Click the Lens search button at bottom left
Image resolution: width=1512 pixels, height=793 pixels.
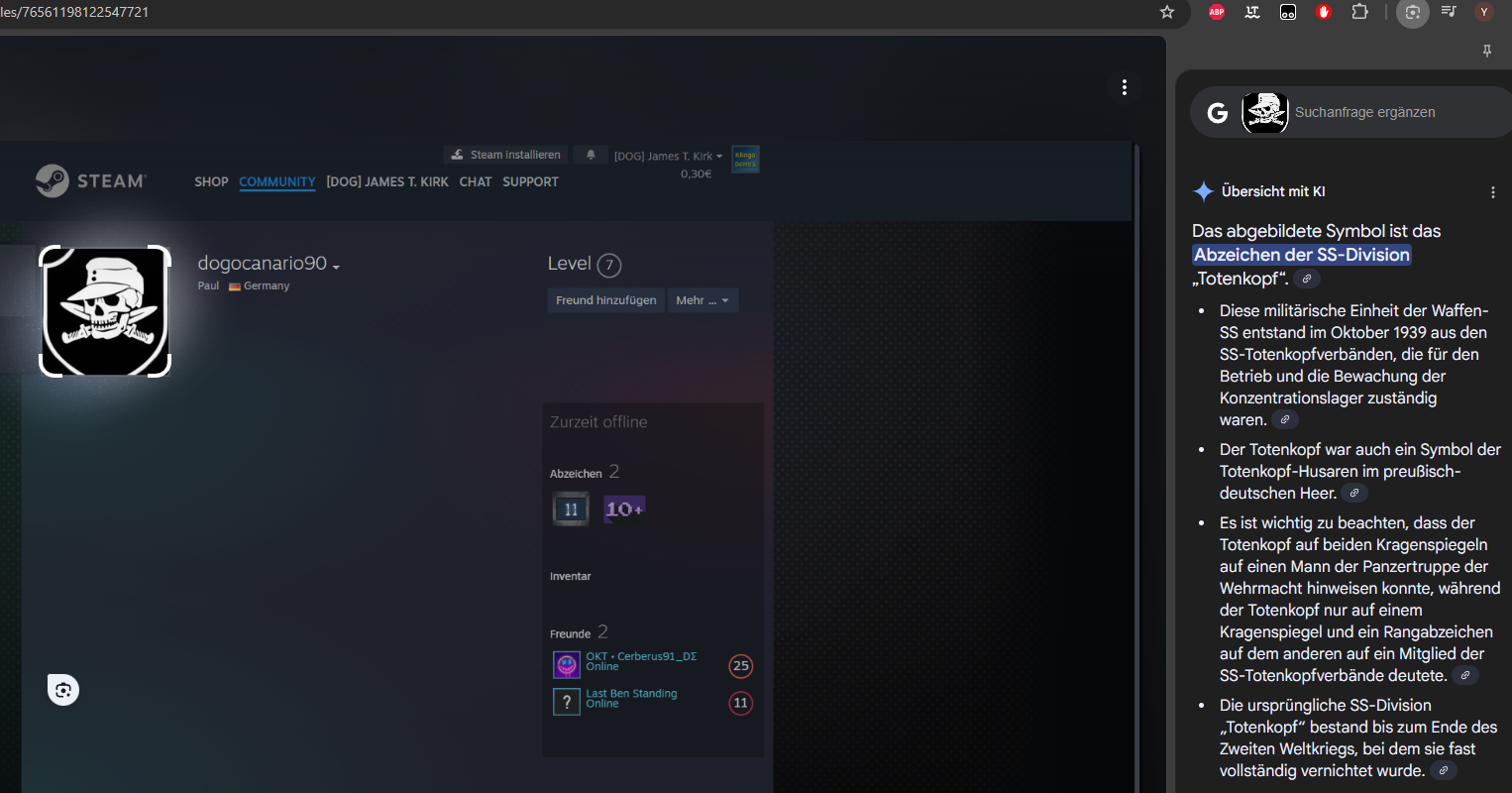coord(63,690)
